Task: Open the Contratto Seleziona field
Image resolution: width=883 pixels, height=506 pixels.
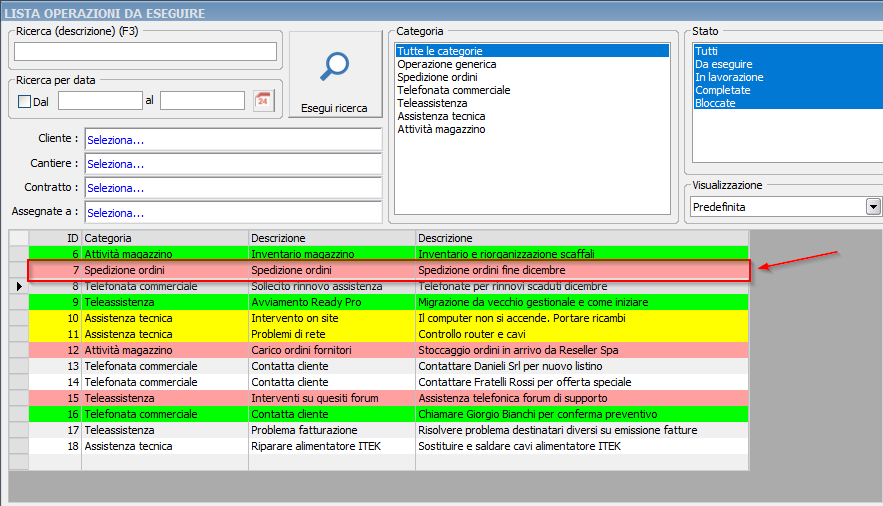Action: click(232, 188)
